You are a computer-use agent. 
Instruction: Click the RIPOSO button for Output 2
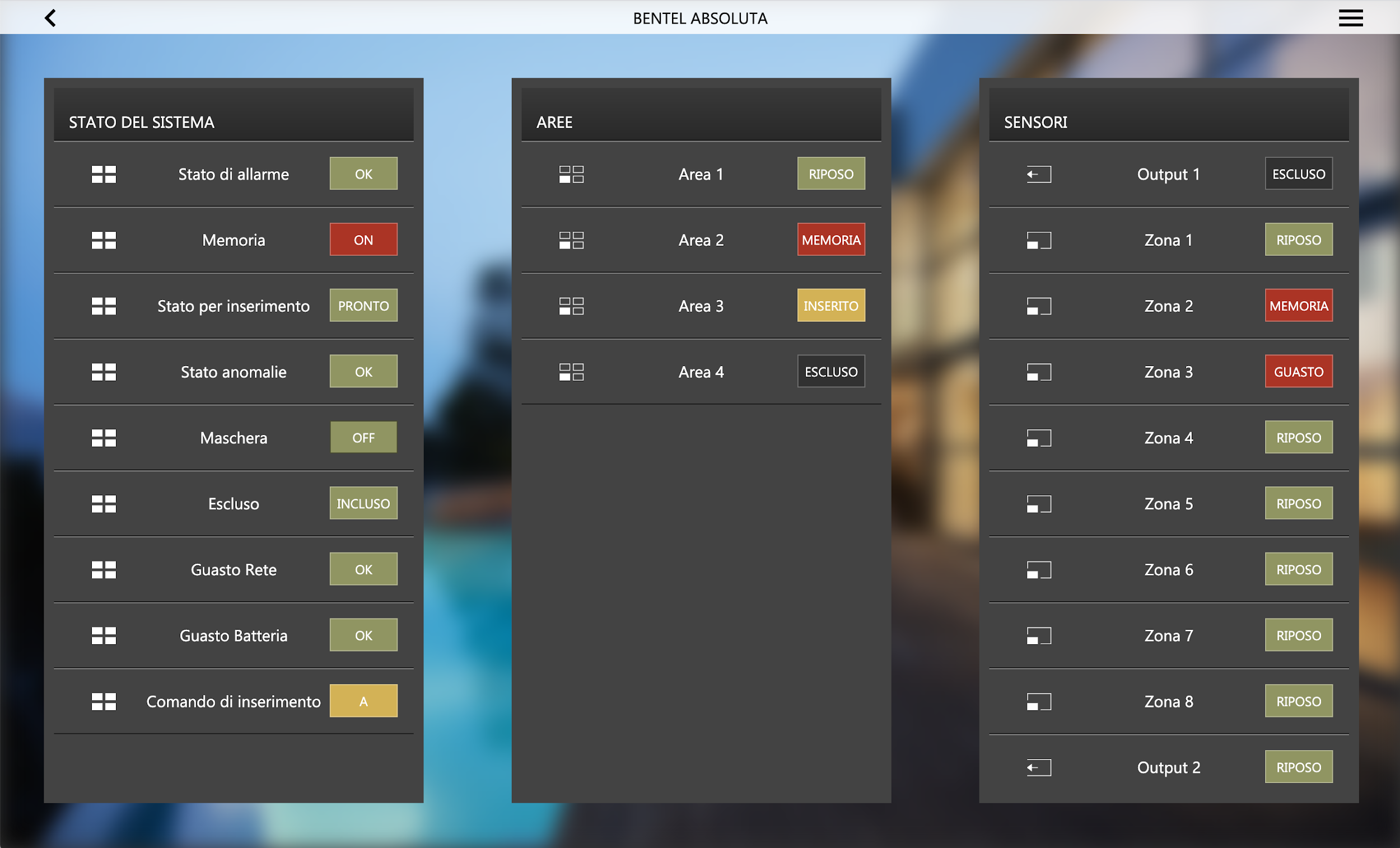[x=1299, y=767]
